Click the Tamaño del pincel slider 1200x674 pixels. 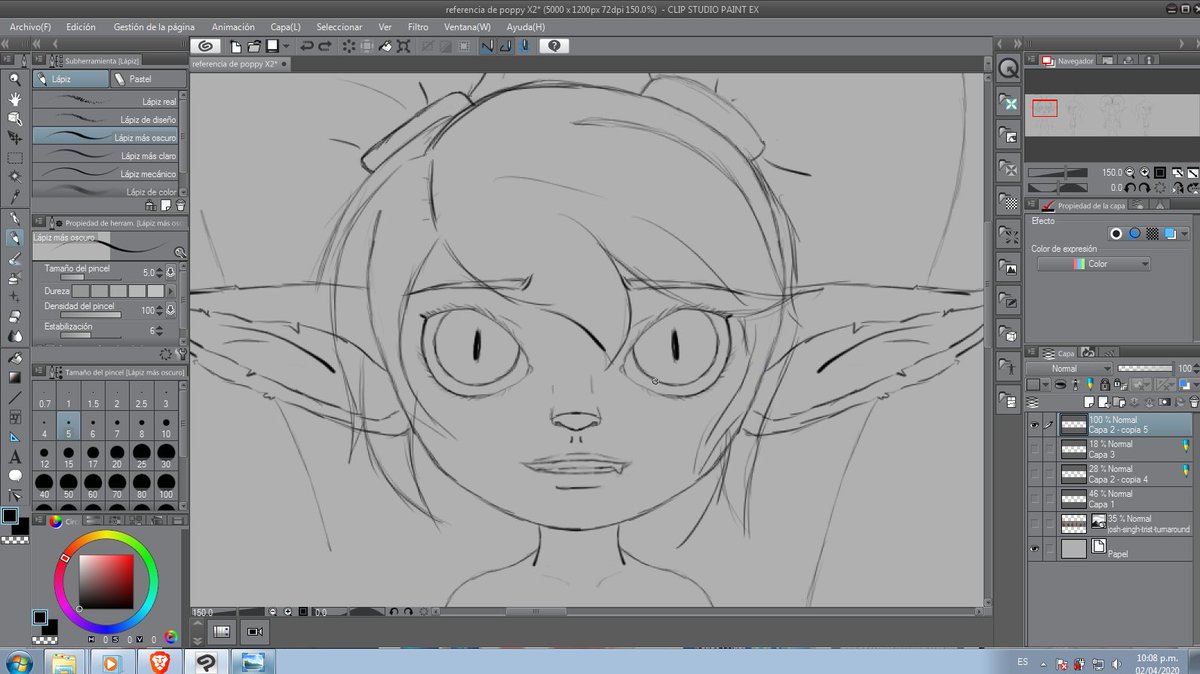[x=92, y=279]
